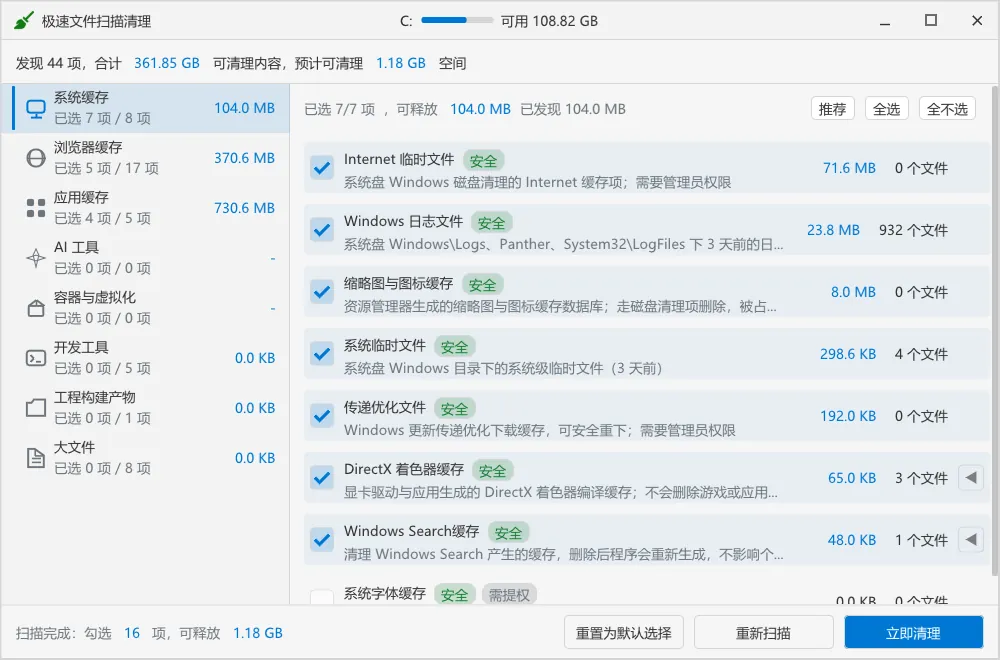The width and height of the screenshot is (1000, 660).
Task: Toggle the 系统临时文件 checkbox
Action: tap(322, 353)
